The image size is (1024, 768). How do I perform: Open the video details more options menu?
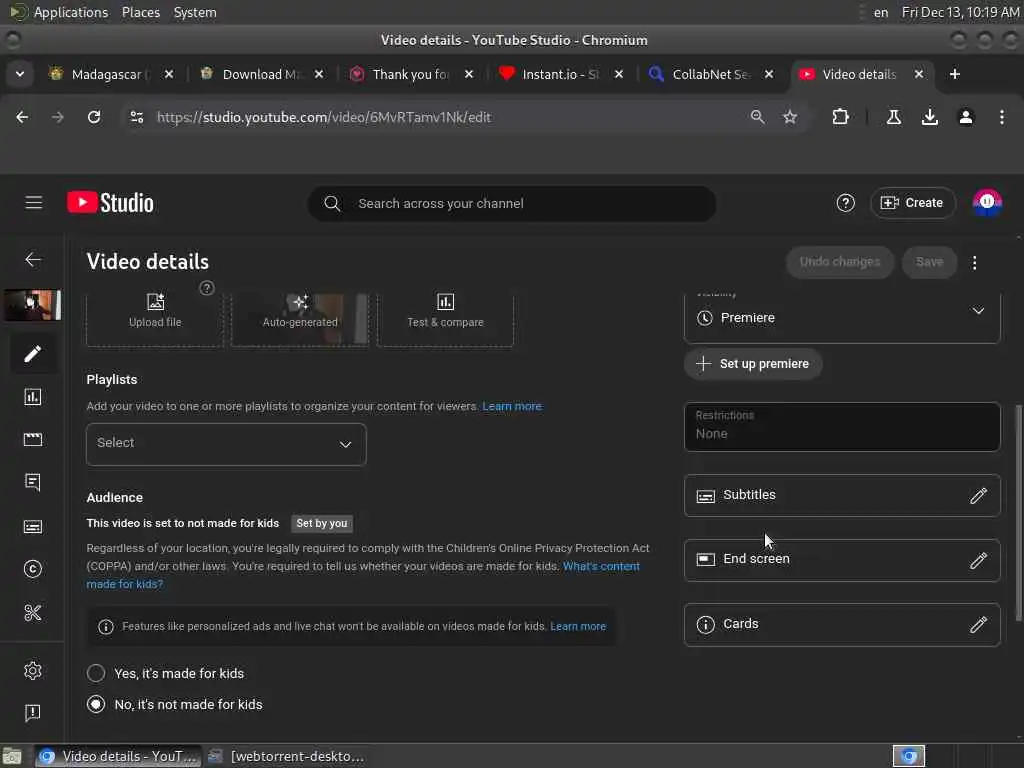pos(974,263)
